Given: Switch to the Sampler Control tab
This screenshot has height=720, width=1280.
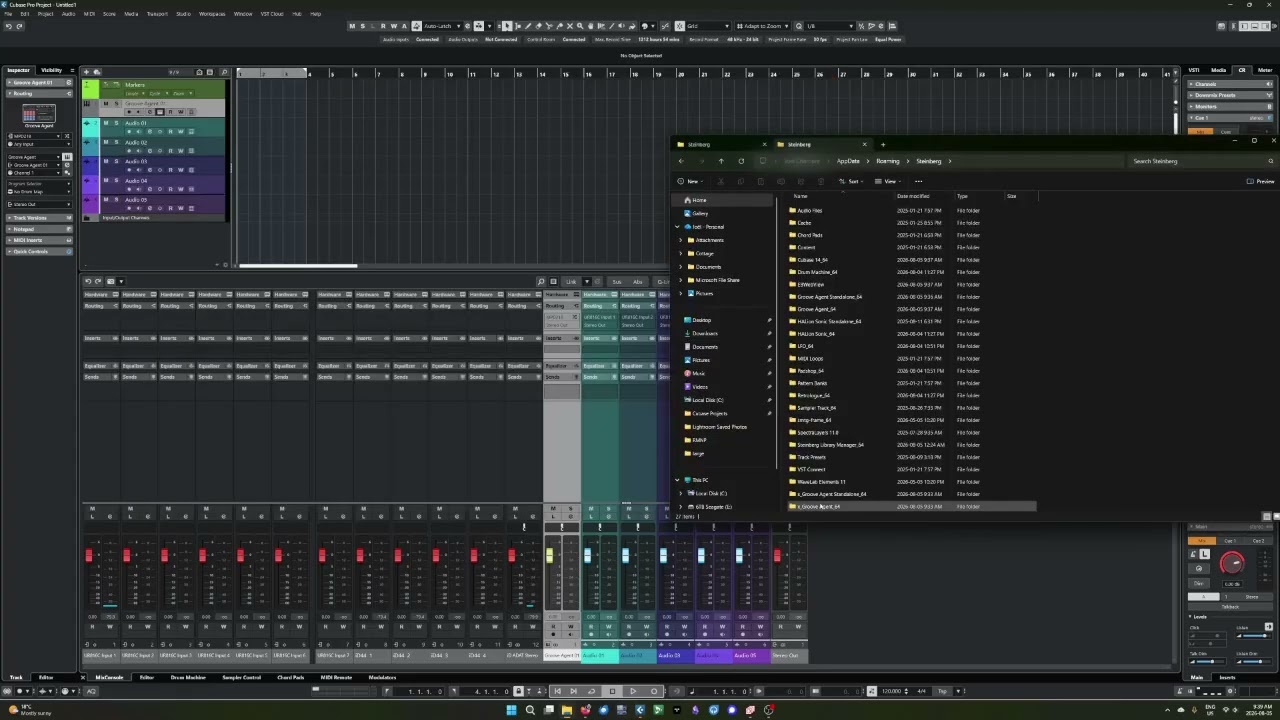Looking at the screenshot, I should pyautogui.click(x=241, y=677).
